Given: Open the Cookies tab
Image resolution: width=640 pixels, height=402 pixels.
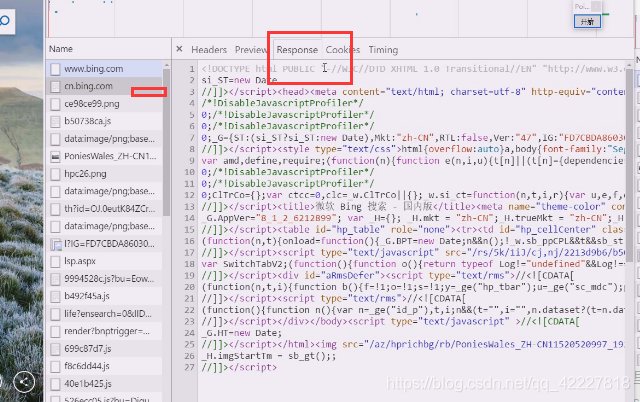Looking at the screenshot, I should point(343,50).
